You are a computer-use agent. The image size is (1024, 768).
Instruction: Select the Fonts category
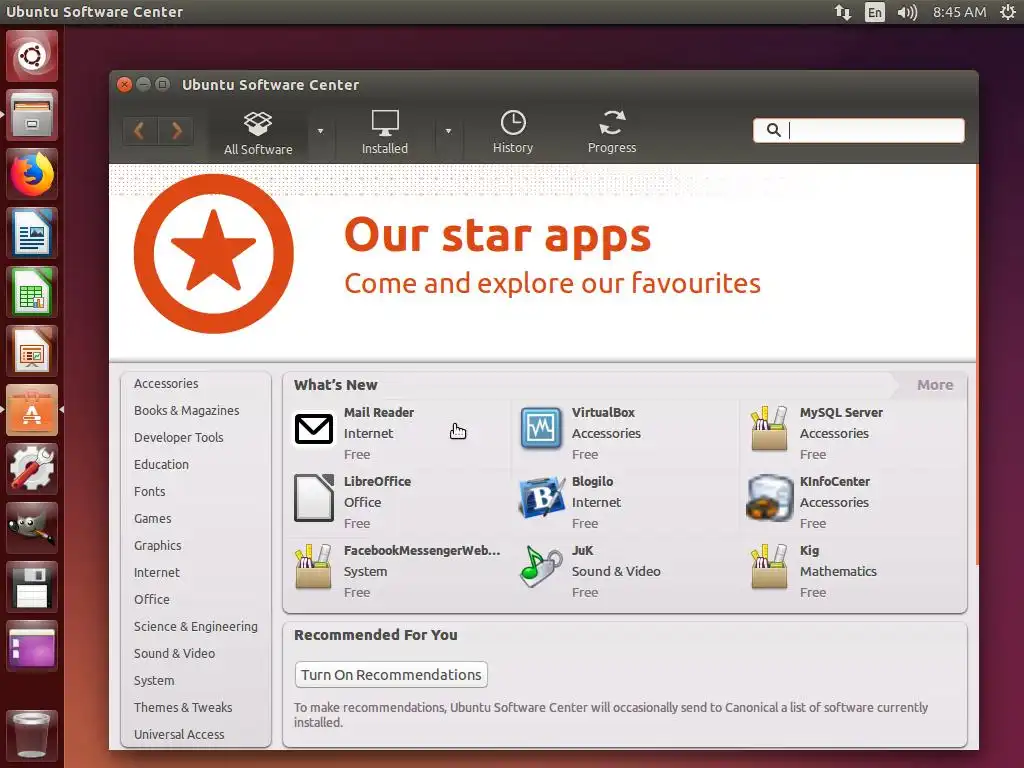click(x=150, y=491)
